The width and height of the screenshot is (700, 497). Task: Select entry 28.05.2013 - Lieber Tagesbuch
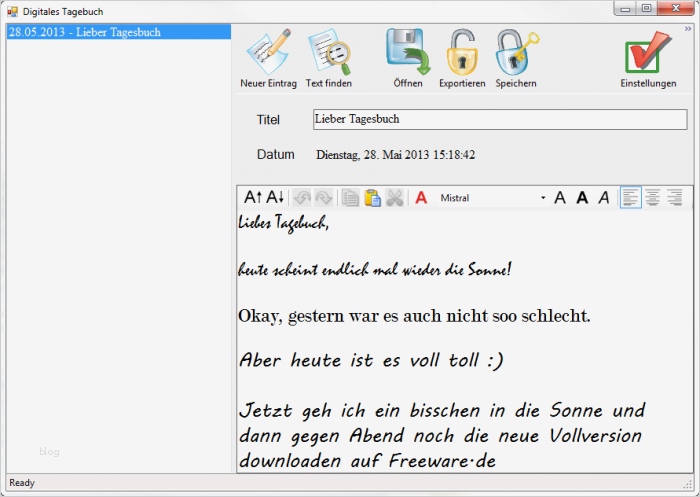[119, 32]
